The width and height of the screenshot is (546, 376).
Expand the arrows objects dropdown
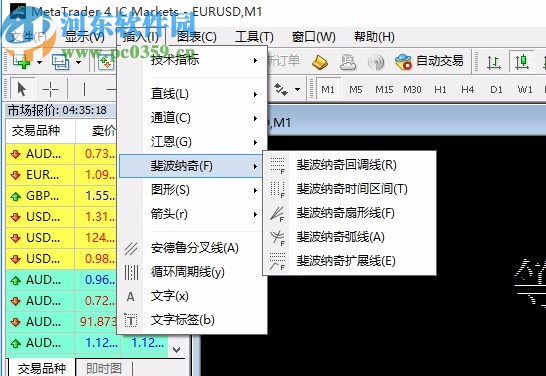click(x=298, y=89)
